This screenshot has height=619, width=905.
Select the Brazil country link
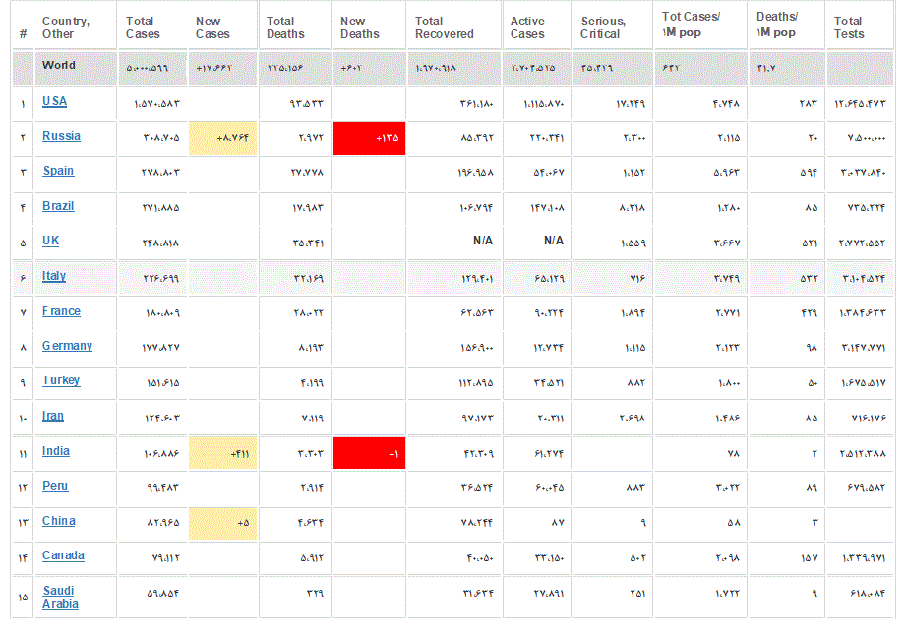(58, 207)
